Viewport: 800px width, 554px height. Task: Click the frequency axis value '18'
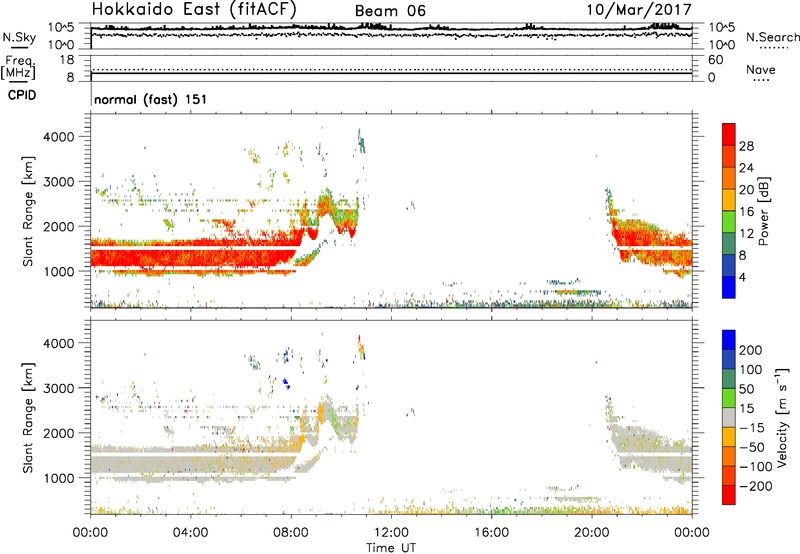click(x=67, y=60)
